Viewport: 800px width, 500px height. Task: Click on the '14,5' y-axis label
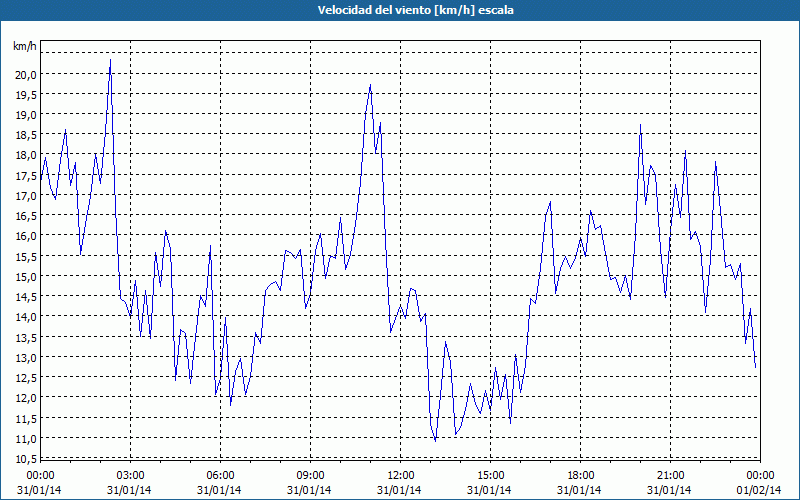[x=27, y=297]
